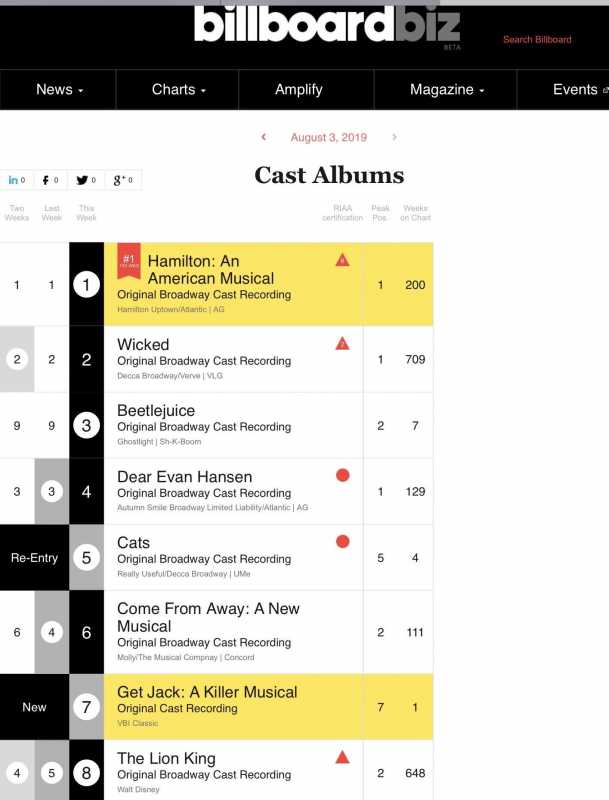Click the Search Billboard link
This screenshot has width=609, height=800.
pos(537,40)
